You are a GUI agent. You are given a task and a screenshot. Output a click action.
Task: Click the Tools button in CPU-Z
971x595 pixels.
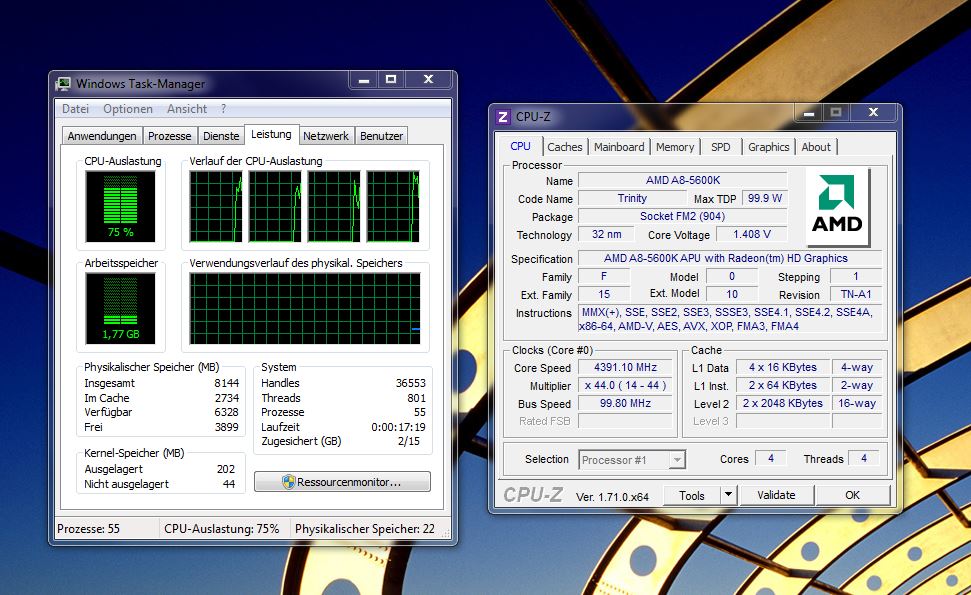(692, 495)
